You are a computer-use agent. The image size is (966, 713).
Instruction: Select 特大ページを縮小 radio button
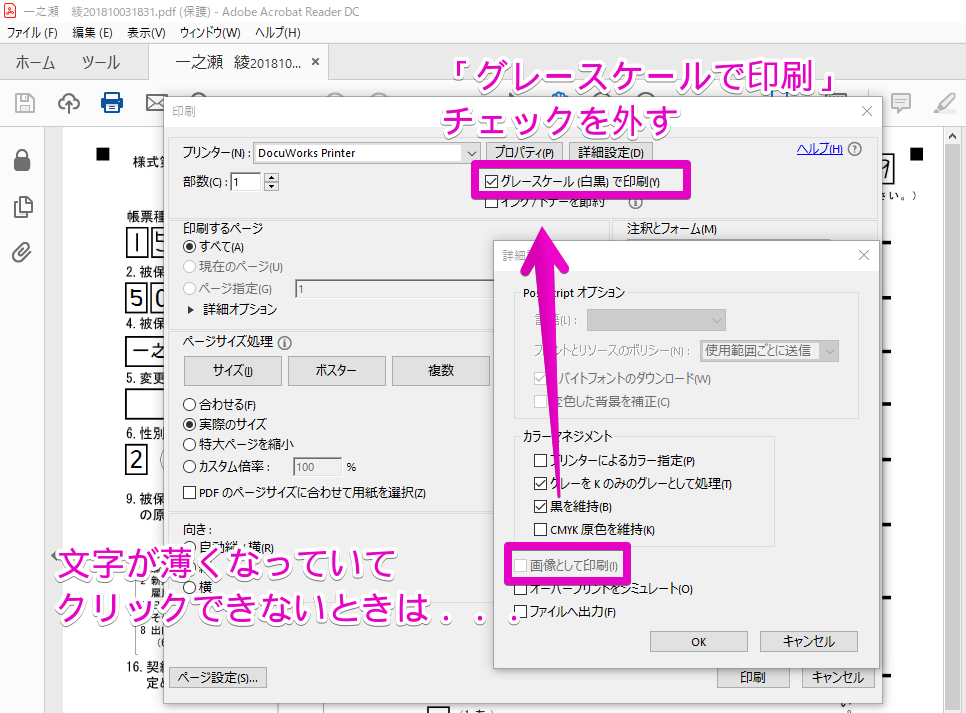pos(190,444)
